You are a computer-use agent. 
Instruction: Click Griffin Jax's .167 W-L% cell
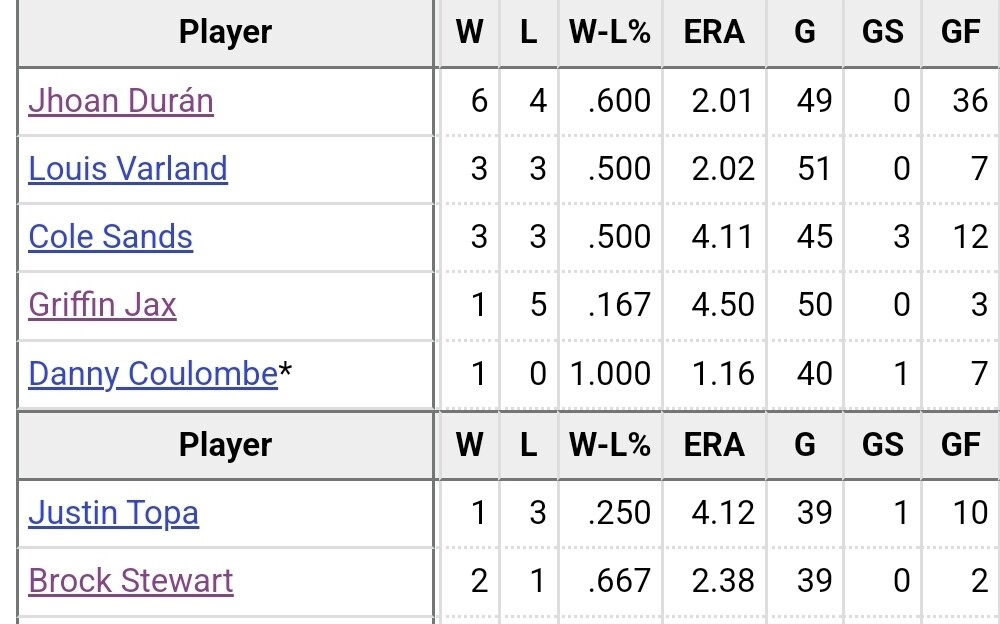pyautogui.click(x=619, y=305)
